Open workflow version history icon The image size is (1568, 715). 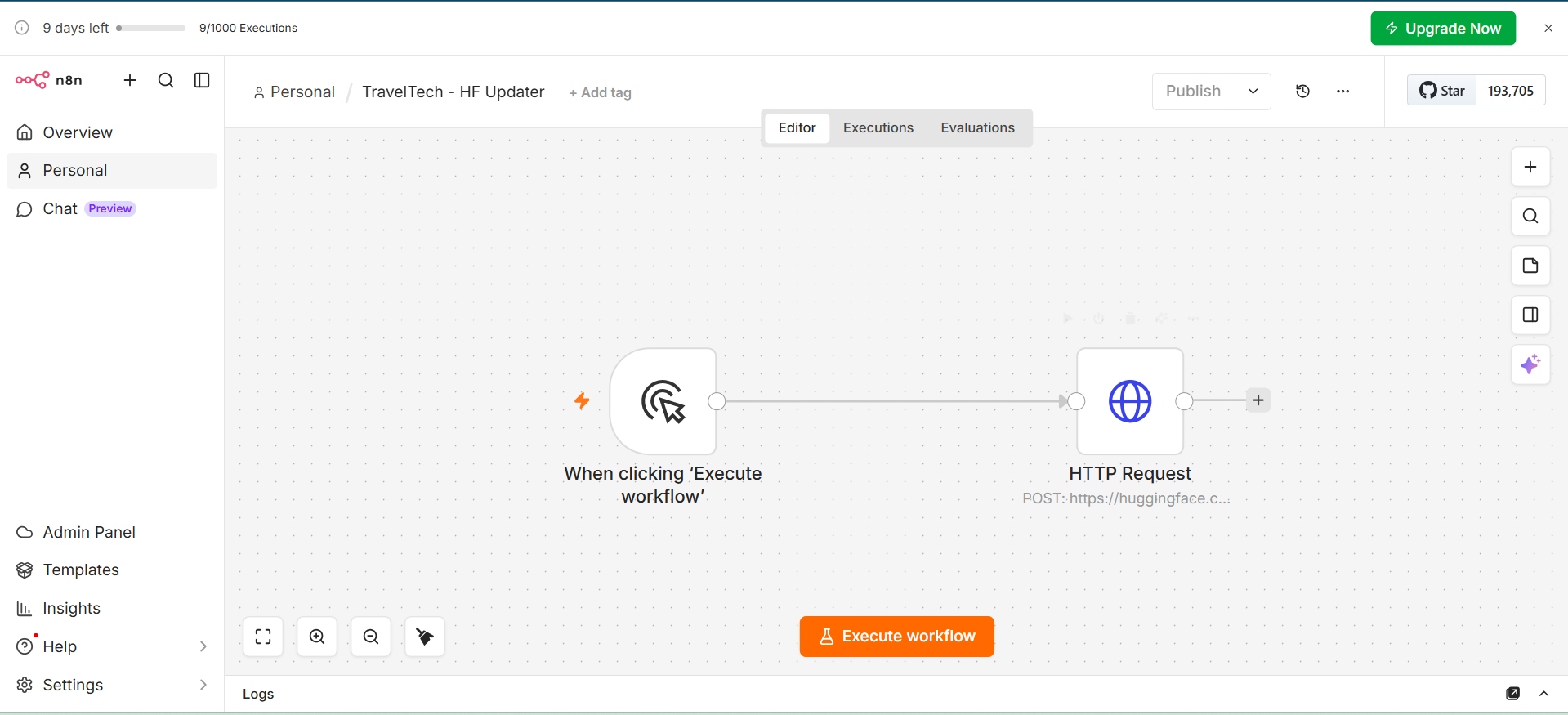point(1303,92)
